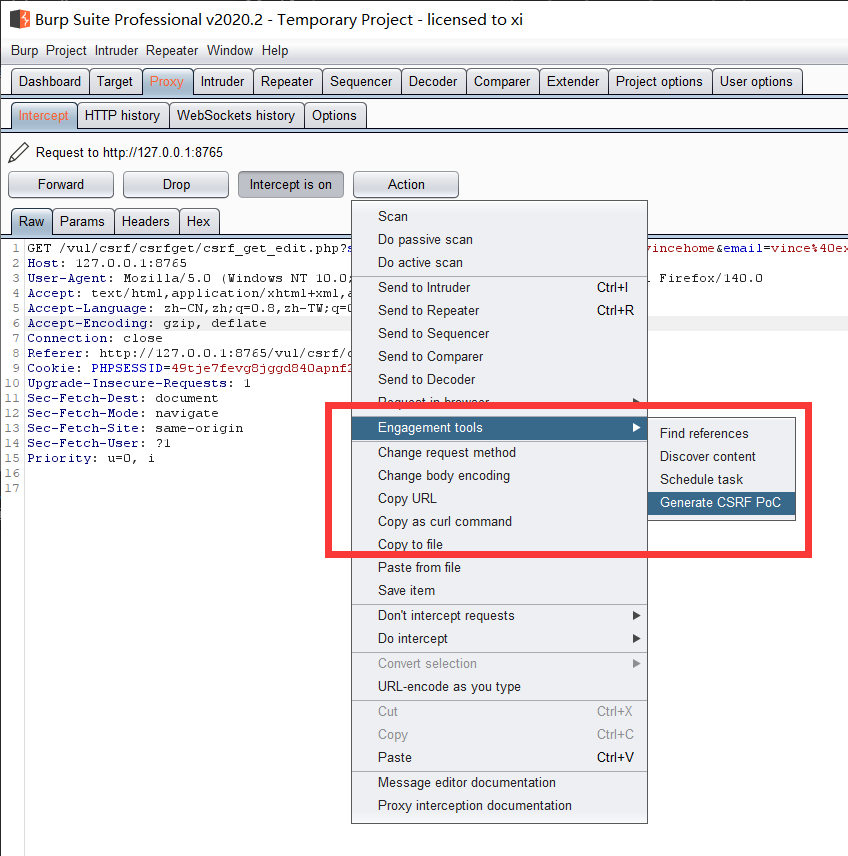Open the Project options tab
This screenshot has width=848, height=856.
pos(659,81)
